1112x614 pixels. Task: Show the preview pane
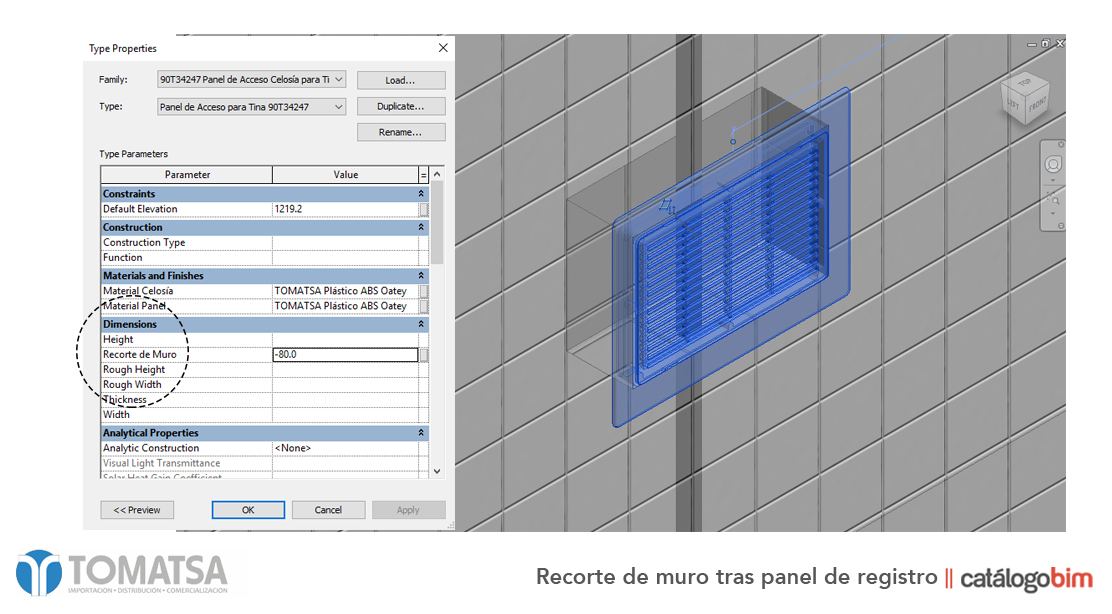coord(136,510)
